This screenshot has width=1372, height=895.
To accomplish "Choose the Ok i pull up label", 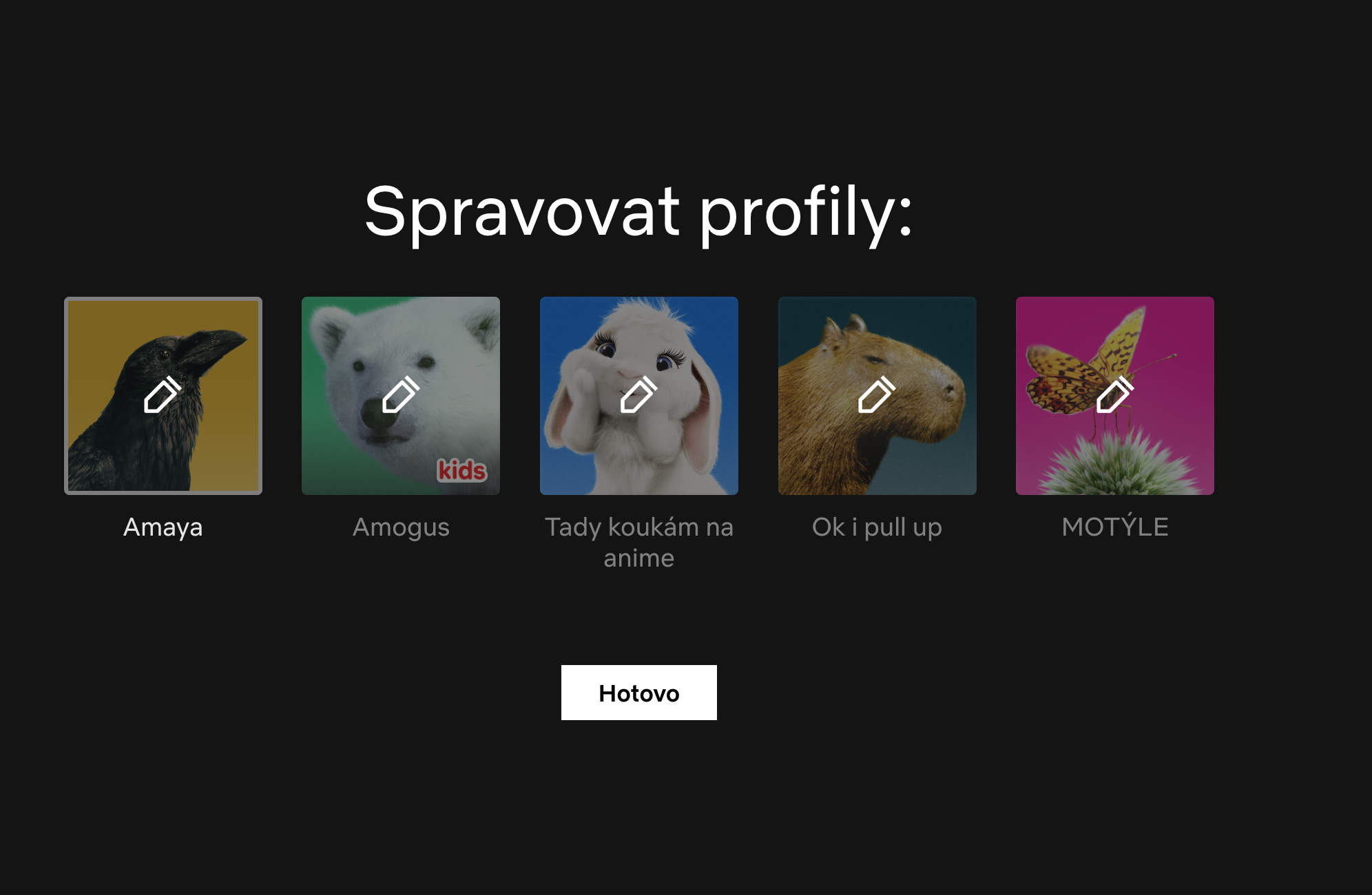I will (877, 527).
